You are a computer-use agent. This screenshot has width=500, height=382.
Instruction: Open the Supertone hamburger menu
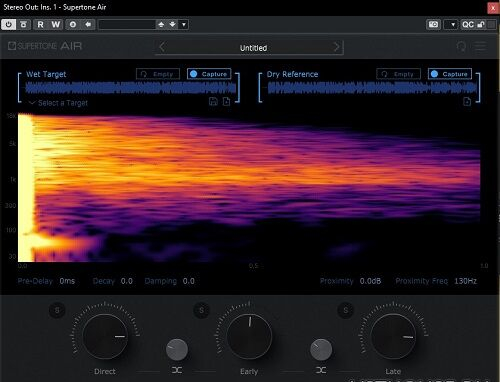pyautogui.click(x=480, y=46)
